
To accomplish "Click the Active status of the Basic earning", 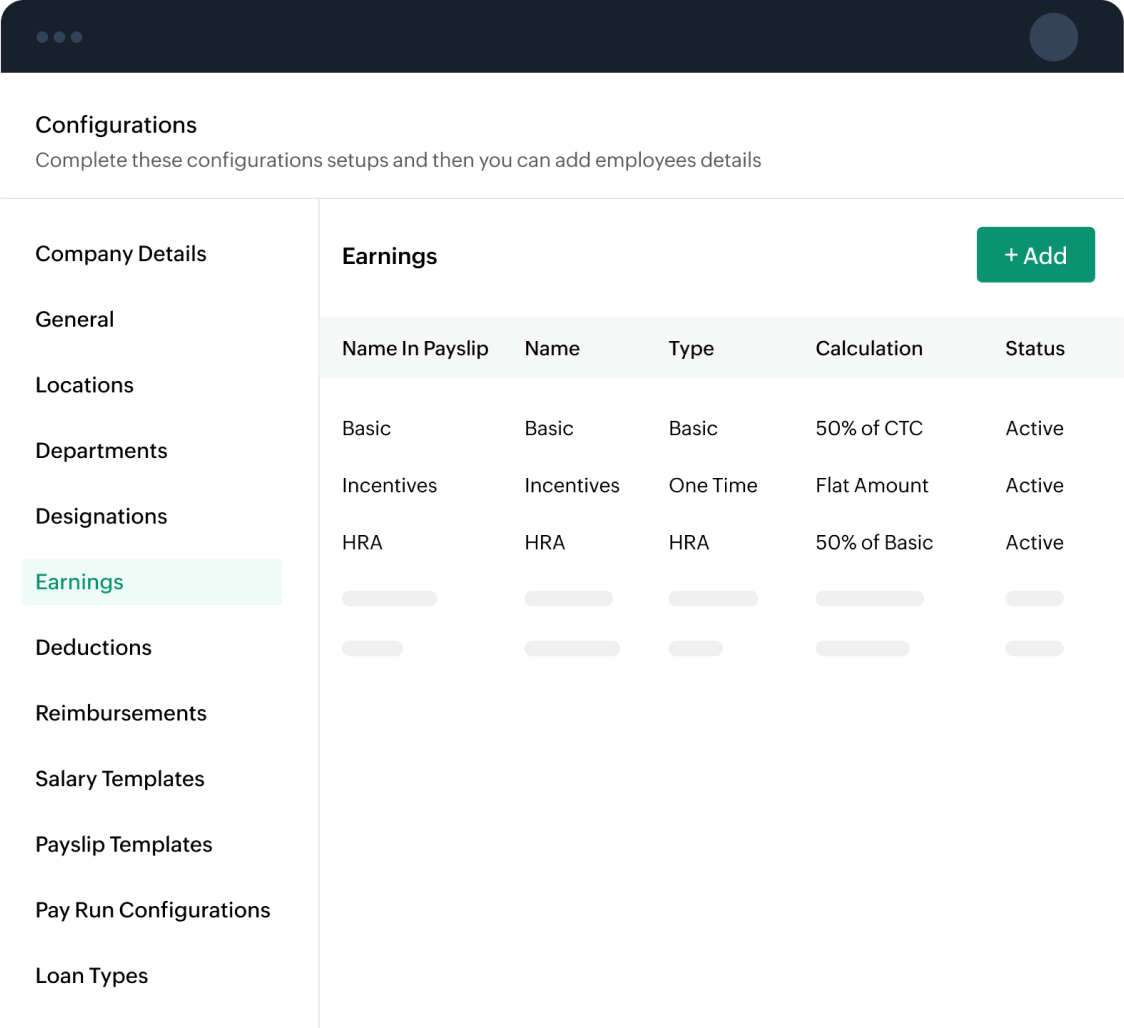I will point(1034,428).
